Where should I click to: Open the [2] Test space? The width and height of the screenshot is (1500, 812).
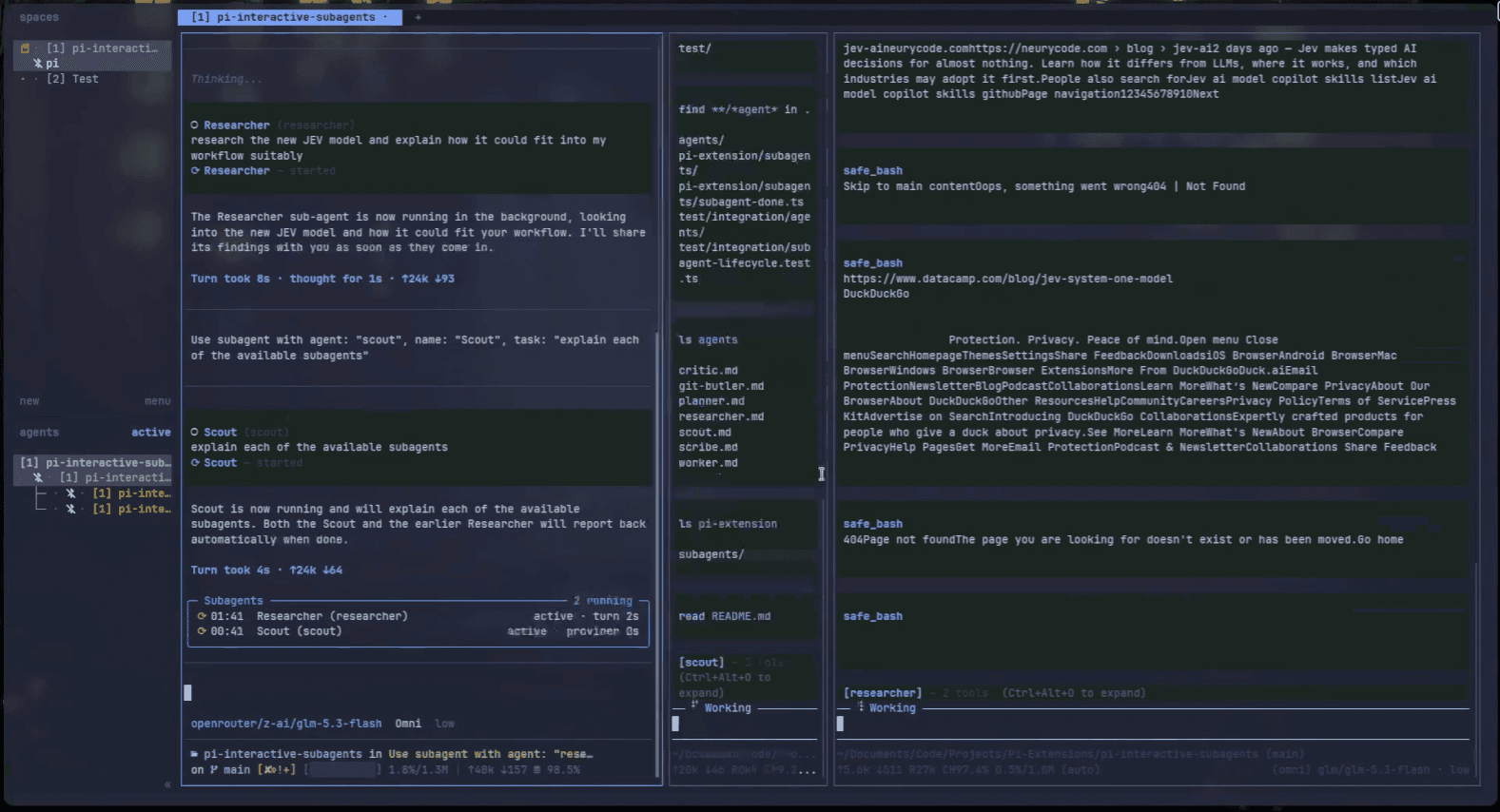pyautogui.click(x=72, y=79)
